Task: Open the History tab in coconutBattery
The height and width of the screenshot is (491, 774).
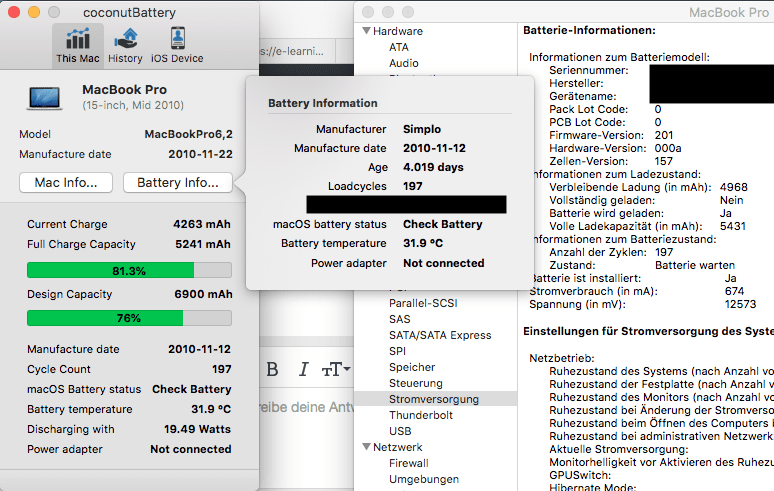Action: (125, 46)
